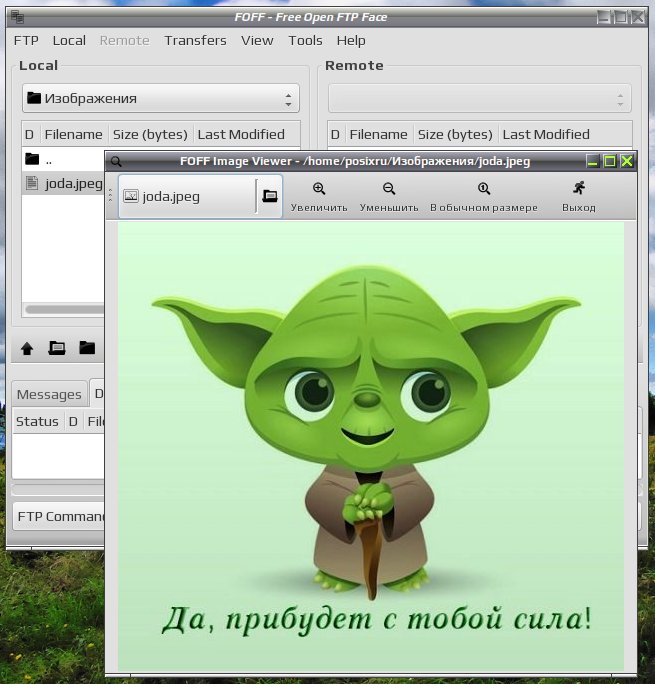The width and height of the screenshot is (655, 684).
Task: Select the '..' parent folder row
Action: click(63, 159)
